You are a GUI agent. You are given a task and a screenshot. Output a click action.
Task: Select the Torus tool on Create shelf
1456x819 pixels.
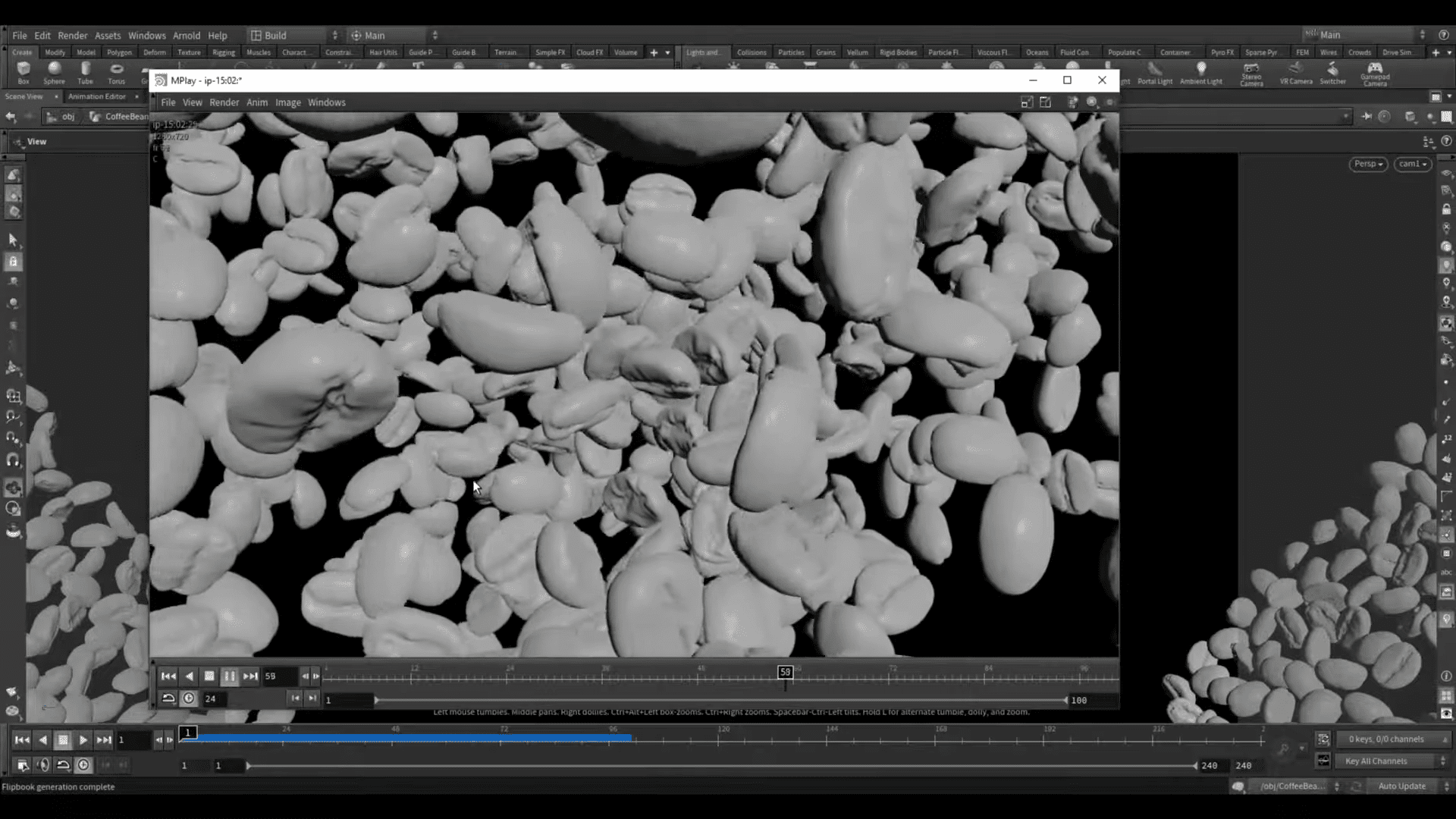pyautogui.click(x=115, y=74)
